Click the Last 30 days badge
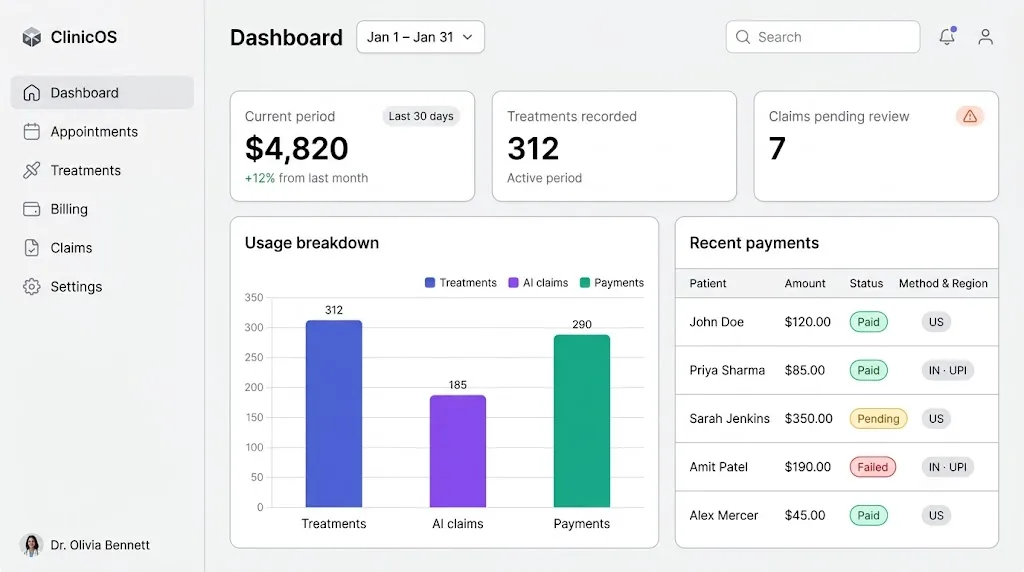This screenshot has height=572, width=1024. point(421,116)
